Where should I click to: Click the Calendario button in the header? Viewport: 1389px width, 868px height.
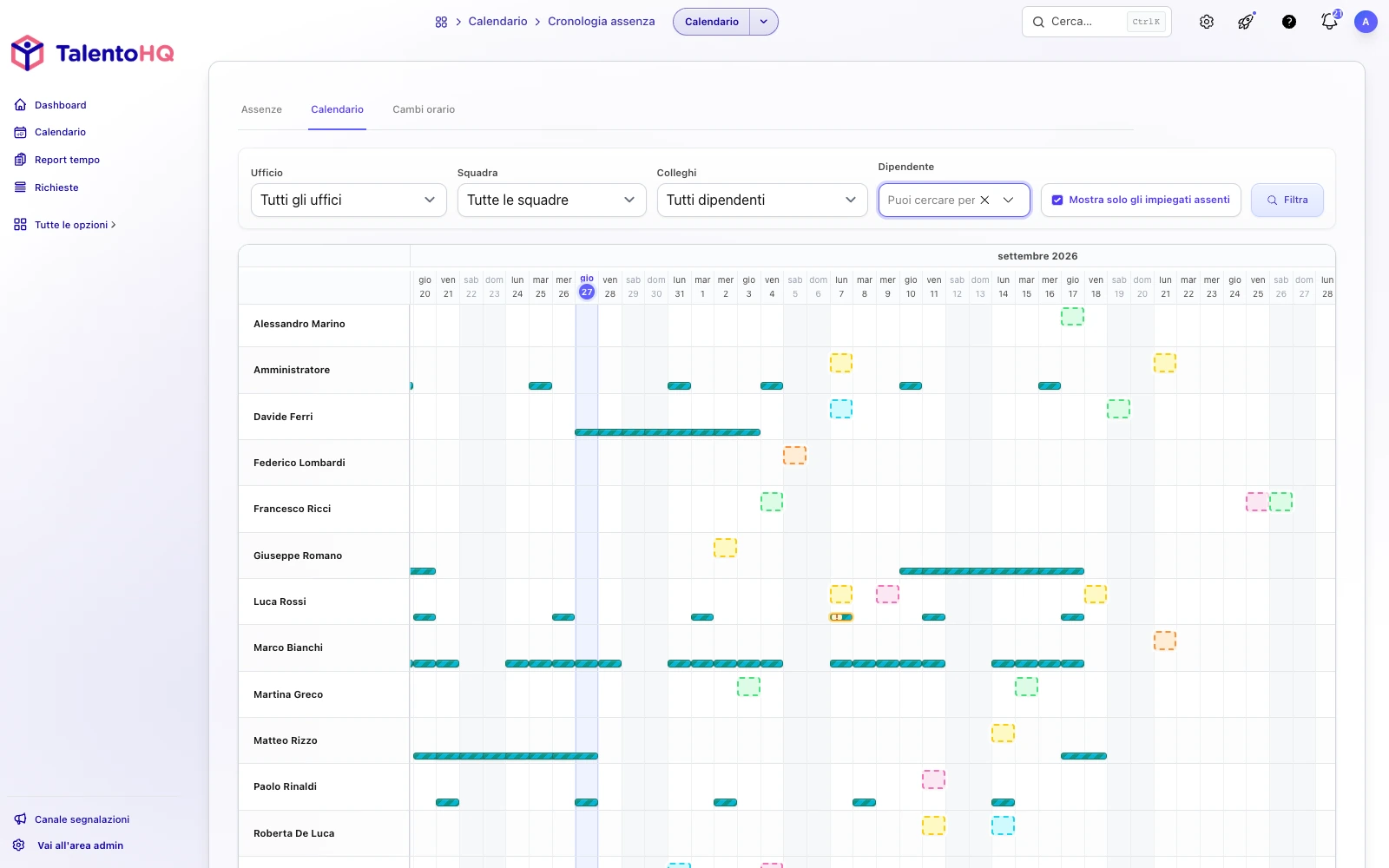712,22
